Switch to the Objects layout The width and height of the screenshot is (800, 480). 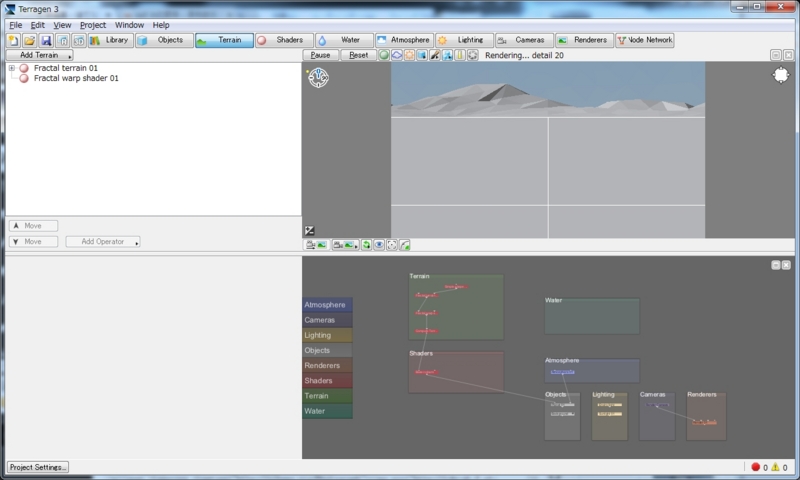tap(164, 40)
